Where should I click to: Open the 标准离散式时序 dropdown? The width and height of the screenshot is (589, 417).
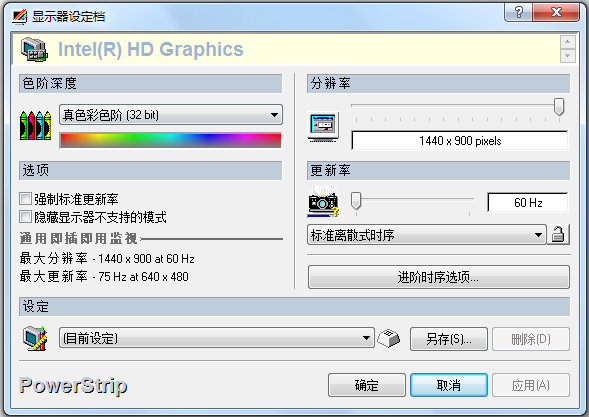point(427,235)
